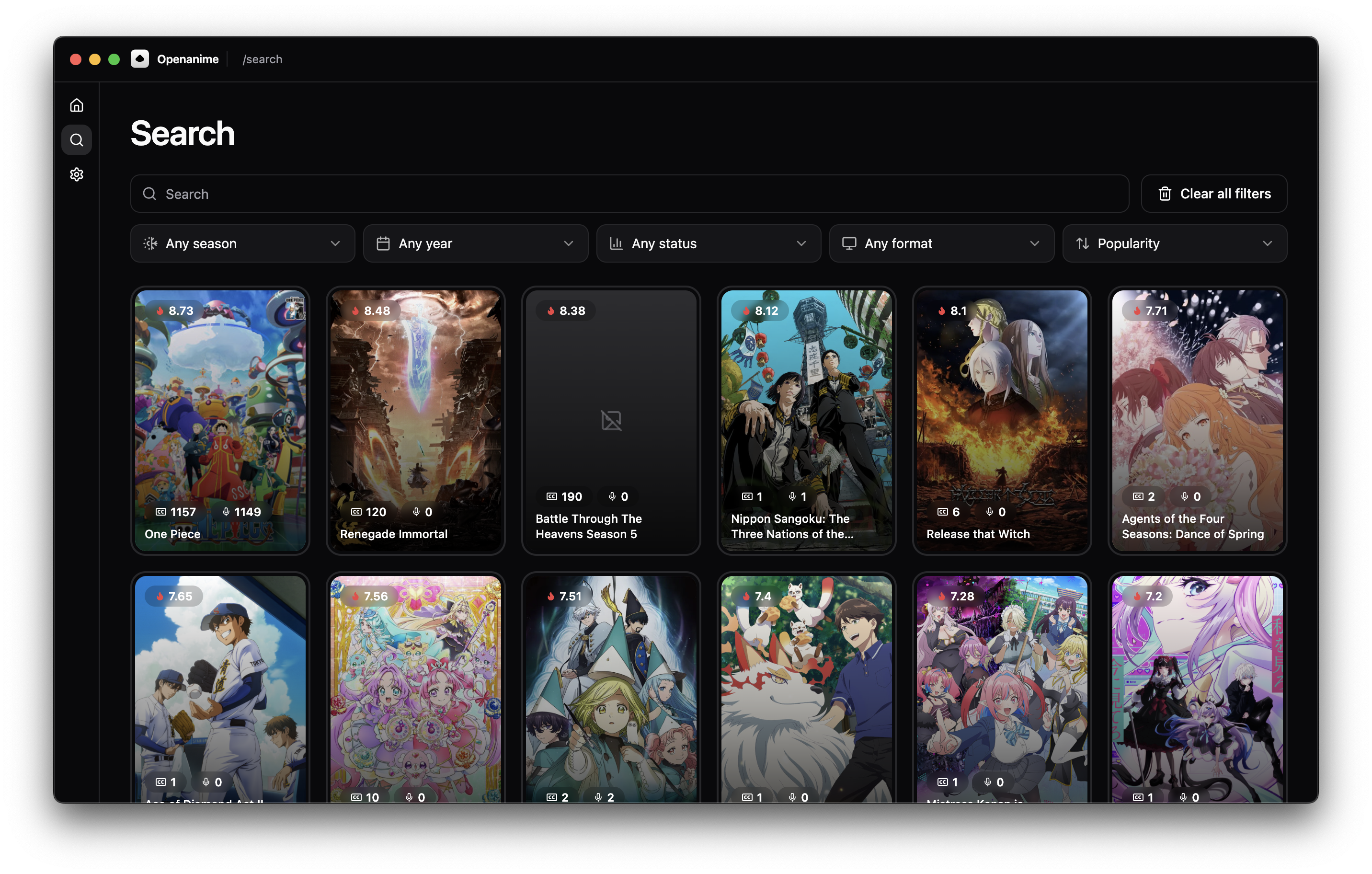The height and width of the screenshot is (874, 1372).
Task: Click the 190 subtitle count badge
Action: point(564,496)
